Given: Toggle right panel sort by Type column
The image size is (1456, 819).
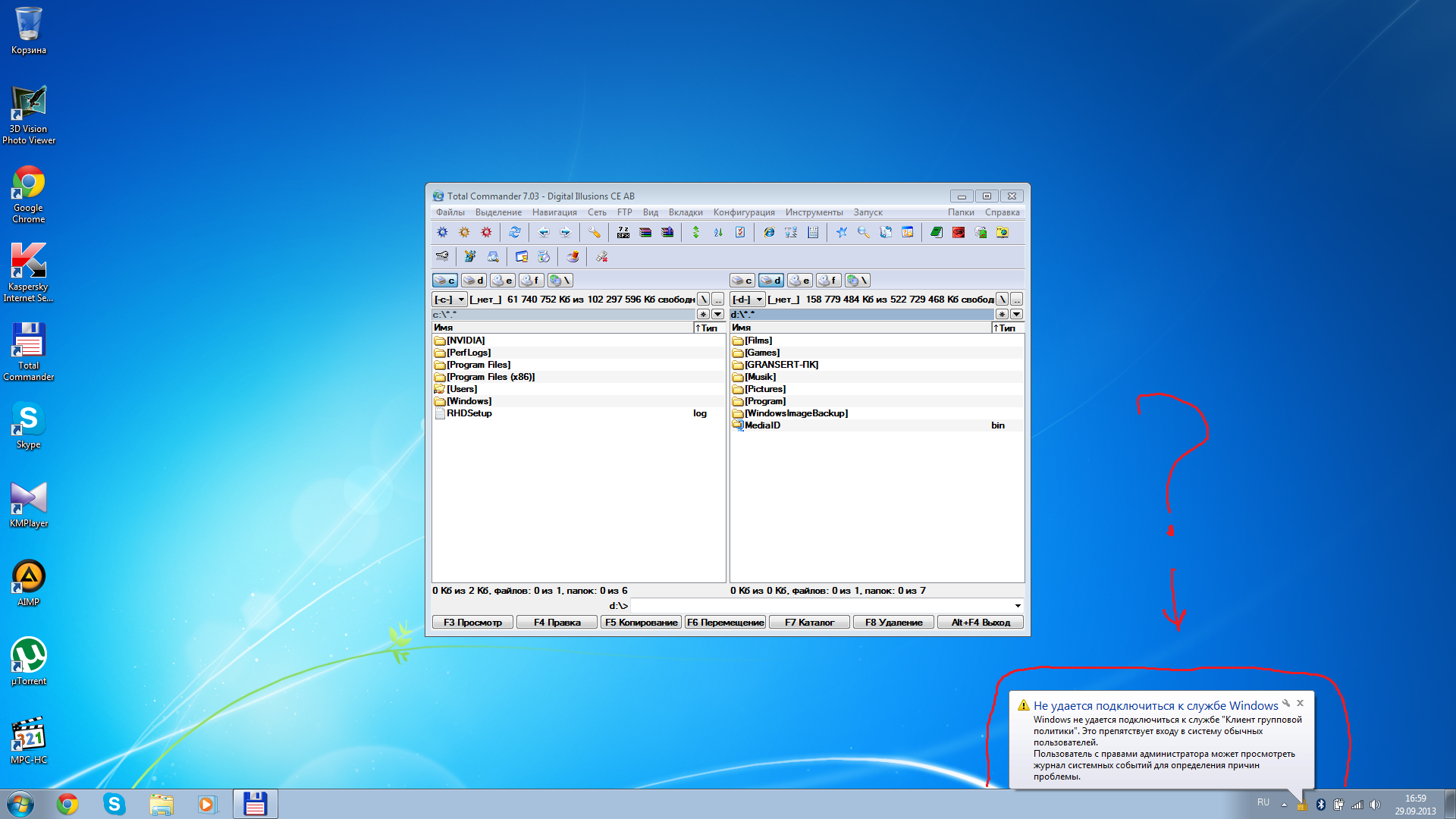Looking at the screenshot, I should (x=1003, y=327).
